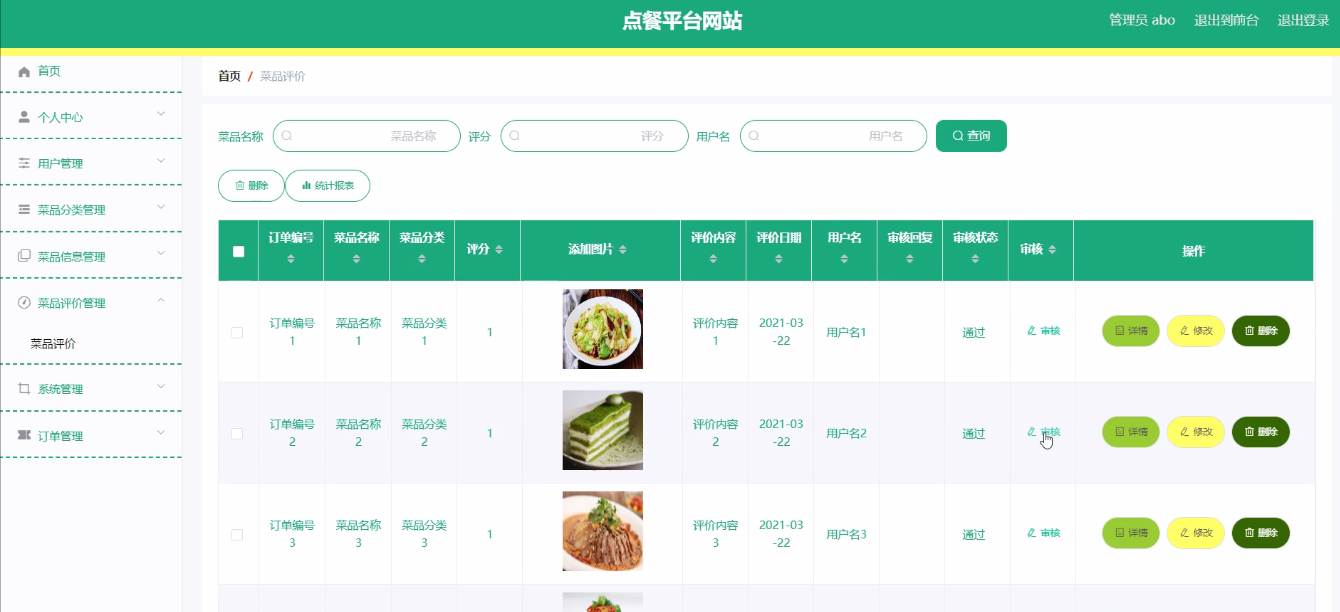The height and width of the screenshot is (612, 1340).
Task: Click the copy icon beside 菜品信息管理
Action: 24,256
